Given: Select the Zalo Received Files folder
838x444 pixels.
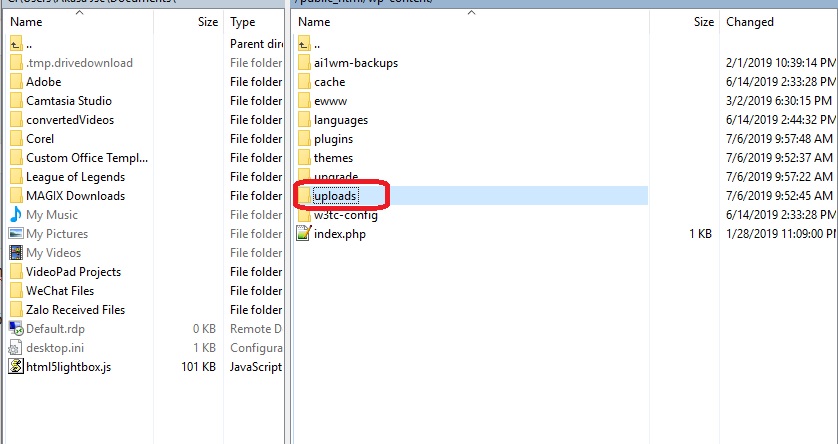Looking at the screenshot, I should 75,310.
